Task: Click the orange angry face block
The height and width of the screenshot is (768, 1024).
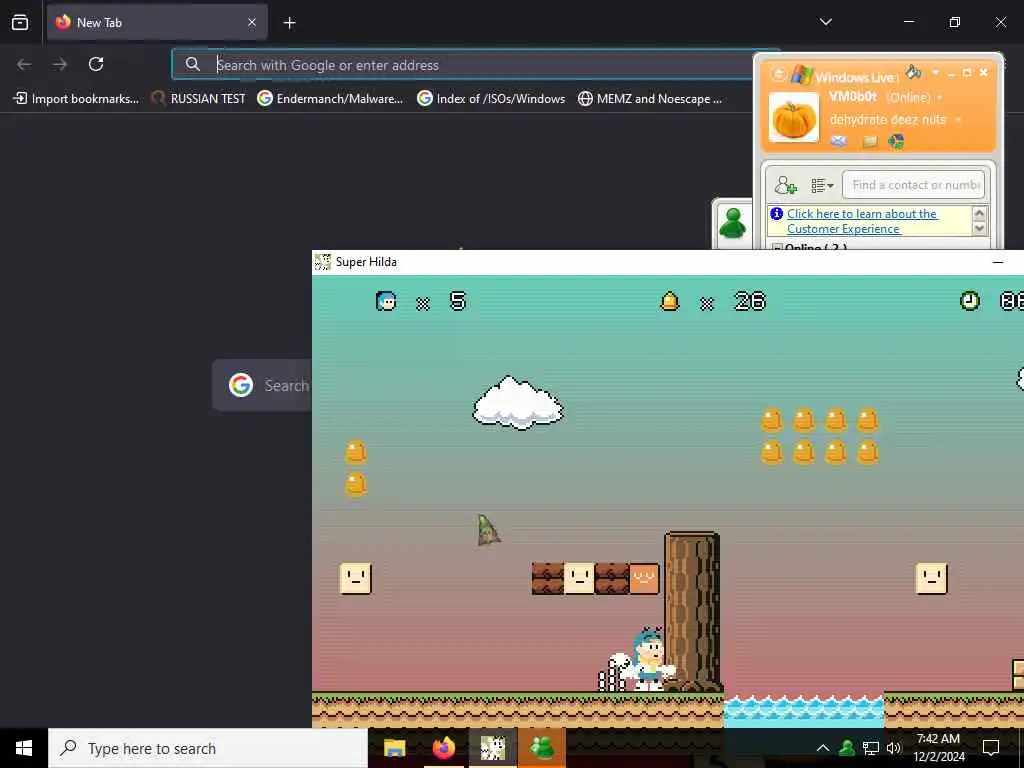Action: [644, 579]
